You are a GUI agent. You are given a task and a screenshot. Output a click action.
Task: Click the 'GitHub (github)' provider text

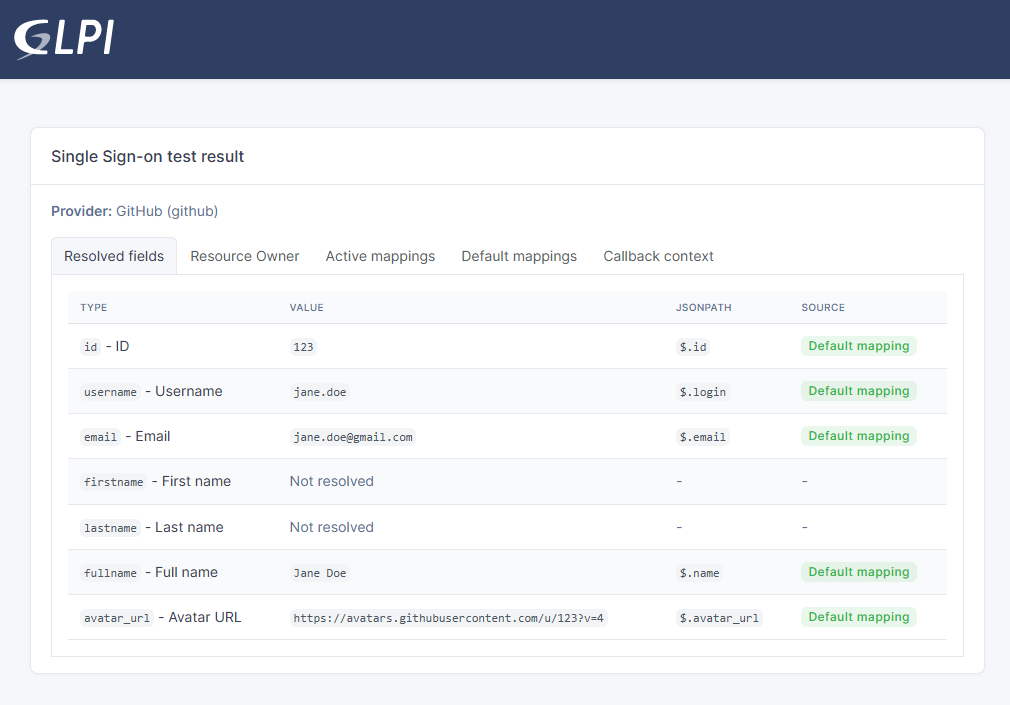[167, 211]
